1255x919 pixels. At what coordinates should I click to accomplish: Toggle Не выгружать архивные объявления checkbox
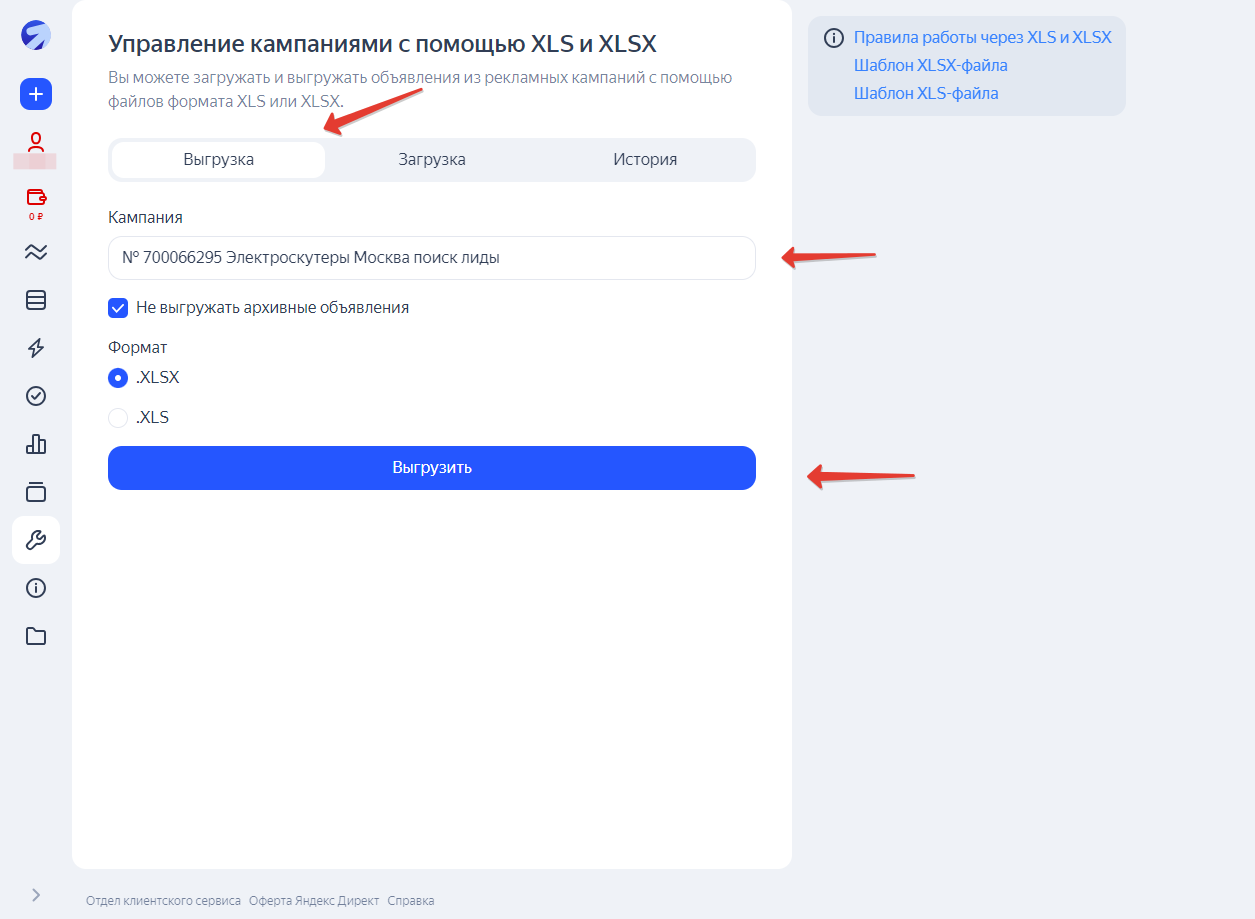[x=118, y=308]
